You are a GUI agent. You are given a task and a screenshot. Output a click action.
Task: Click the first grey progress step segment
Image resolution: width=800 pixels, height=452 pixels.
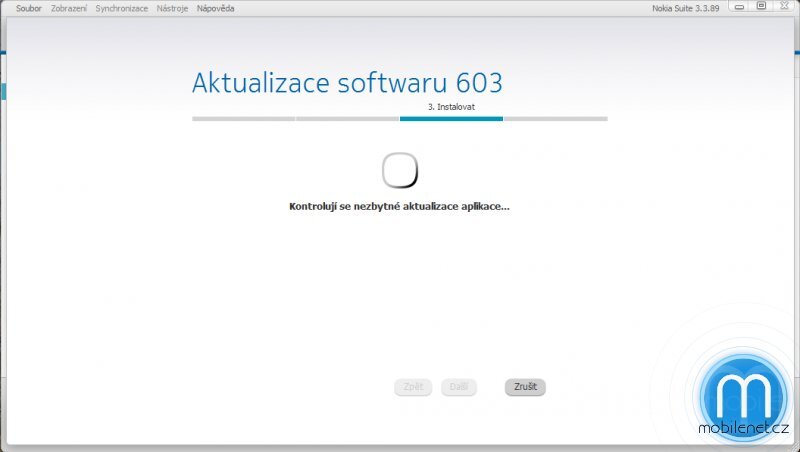tap(243, 118)
